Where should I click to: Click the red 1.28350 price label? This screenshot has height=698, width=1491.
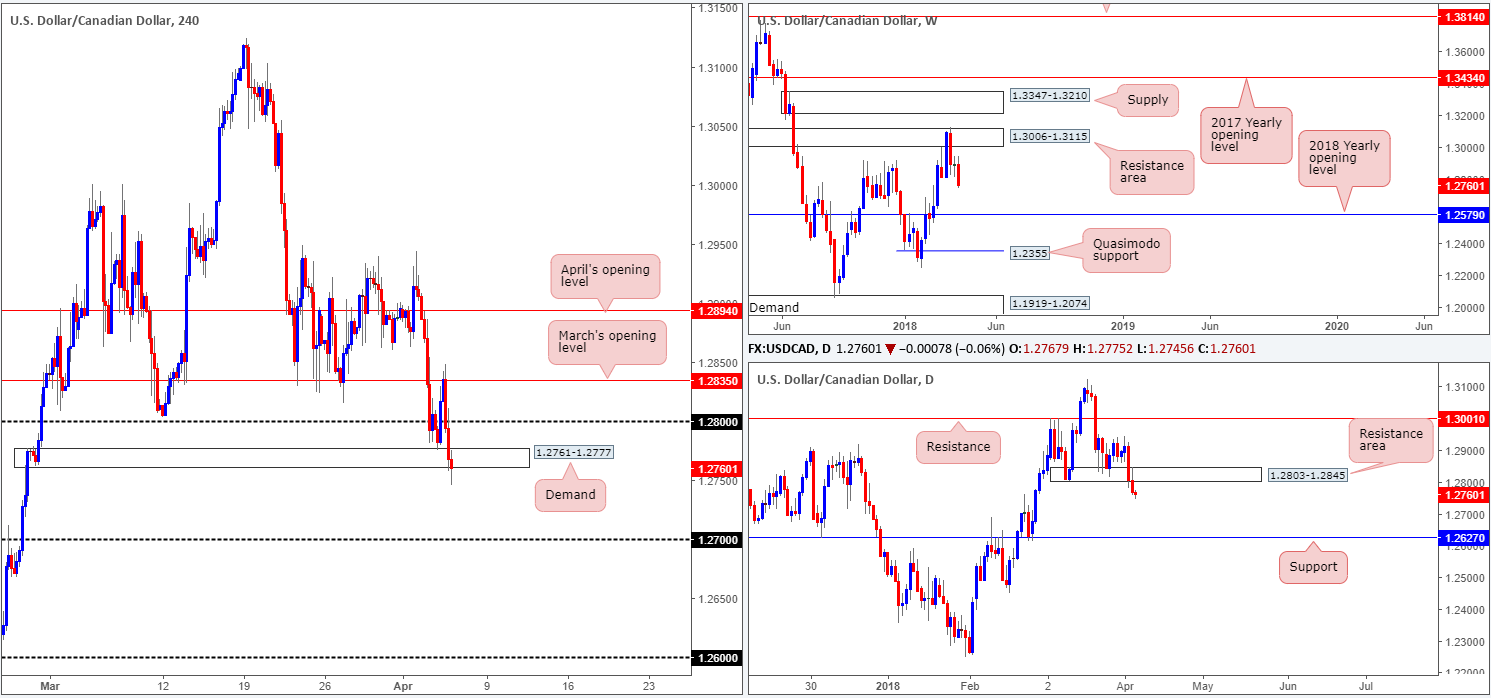[717, 380]
